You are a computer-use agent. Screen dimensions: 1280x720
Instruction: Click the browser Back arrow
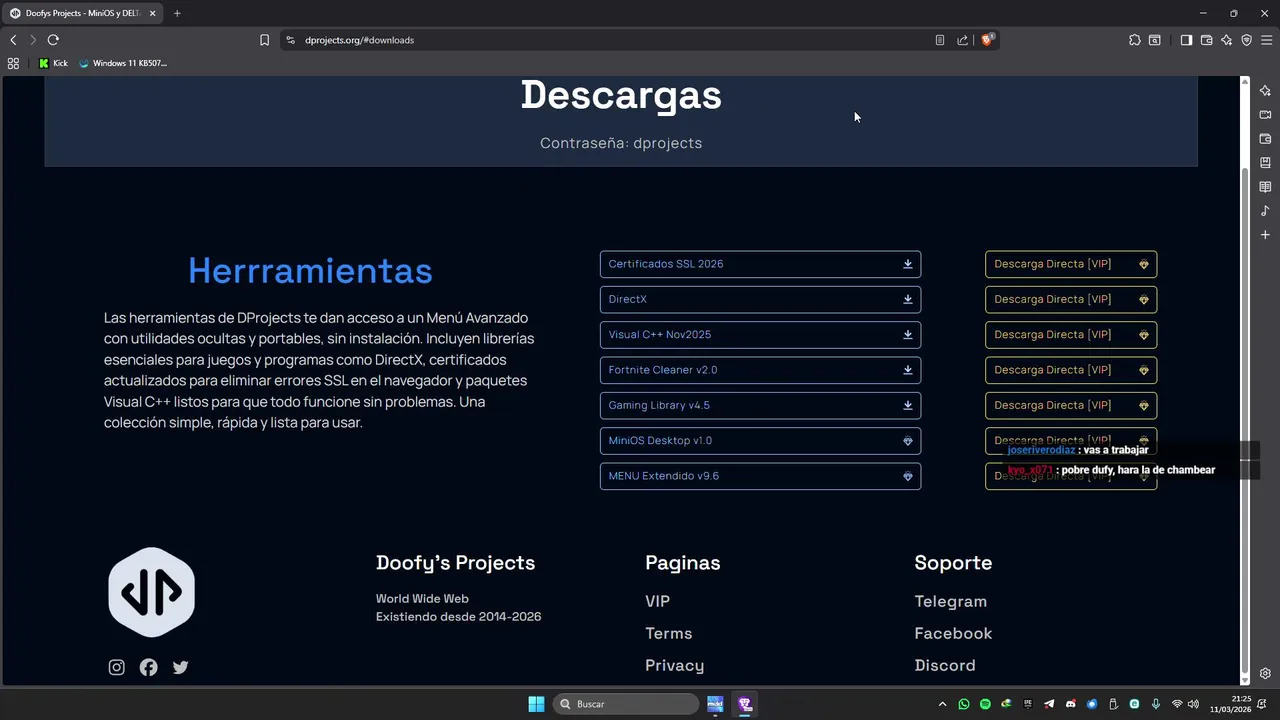[x=13, y=40]
